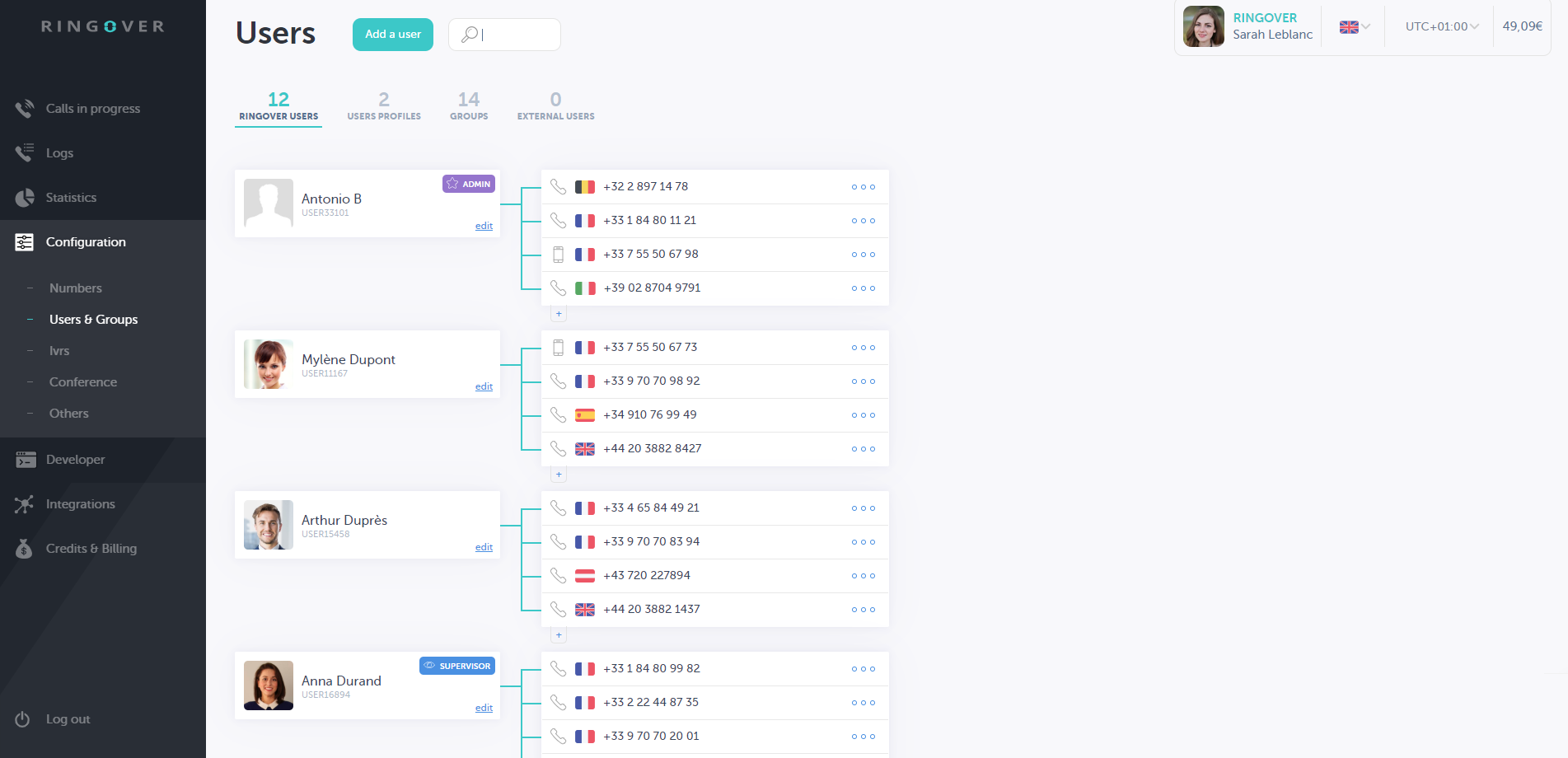Expand additional numbers under Antonio B
Viewport: 1568px width, 758px height.
point(559,313)
